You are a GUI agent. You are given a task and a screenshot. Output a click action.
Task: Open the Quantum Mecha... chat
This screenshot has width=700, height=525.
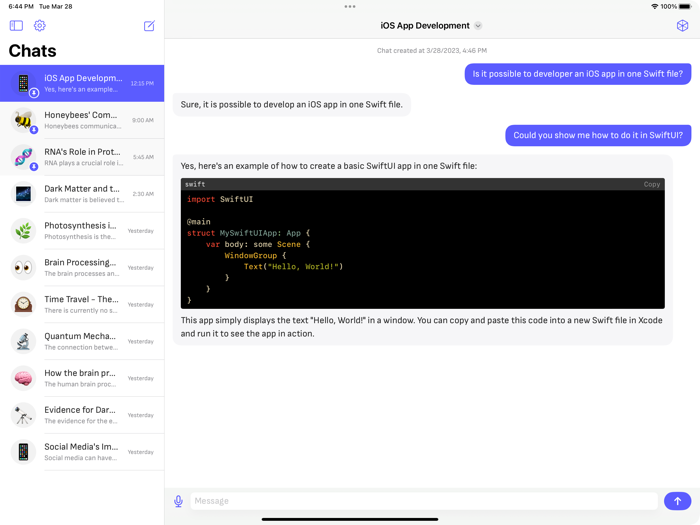[82, 341]
